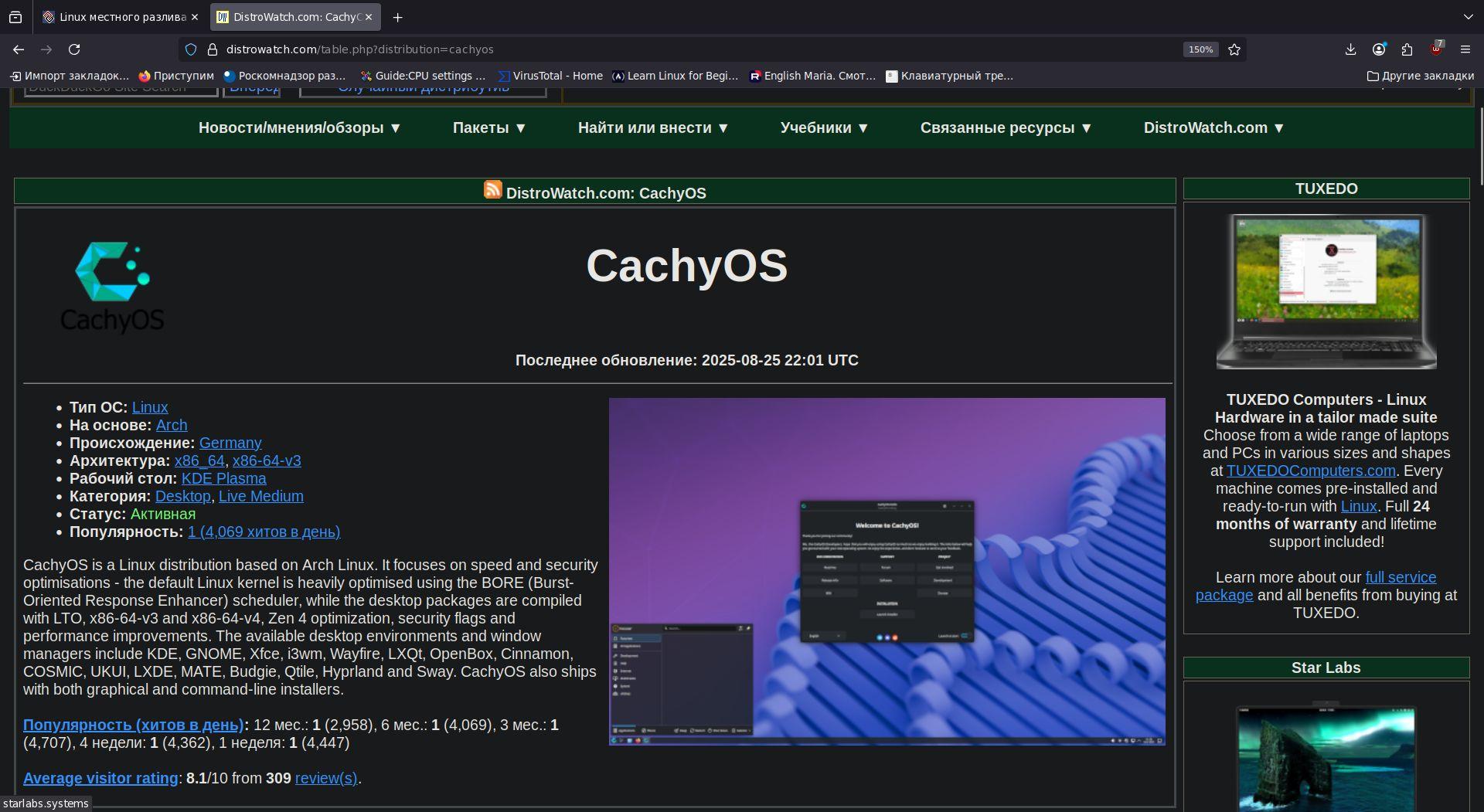Follow the x86_64 architecture link
Screen dimensions: 1484x812
pyautogui.click(x=199, y=460)
